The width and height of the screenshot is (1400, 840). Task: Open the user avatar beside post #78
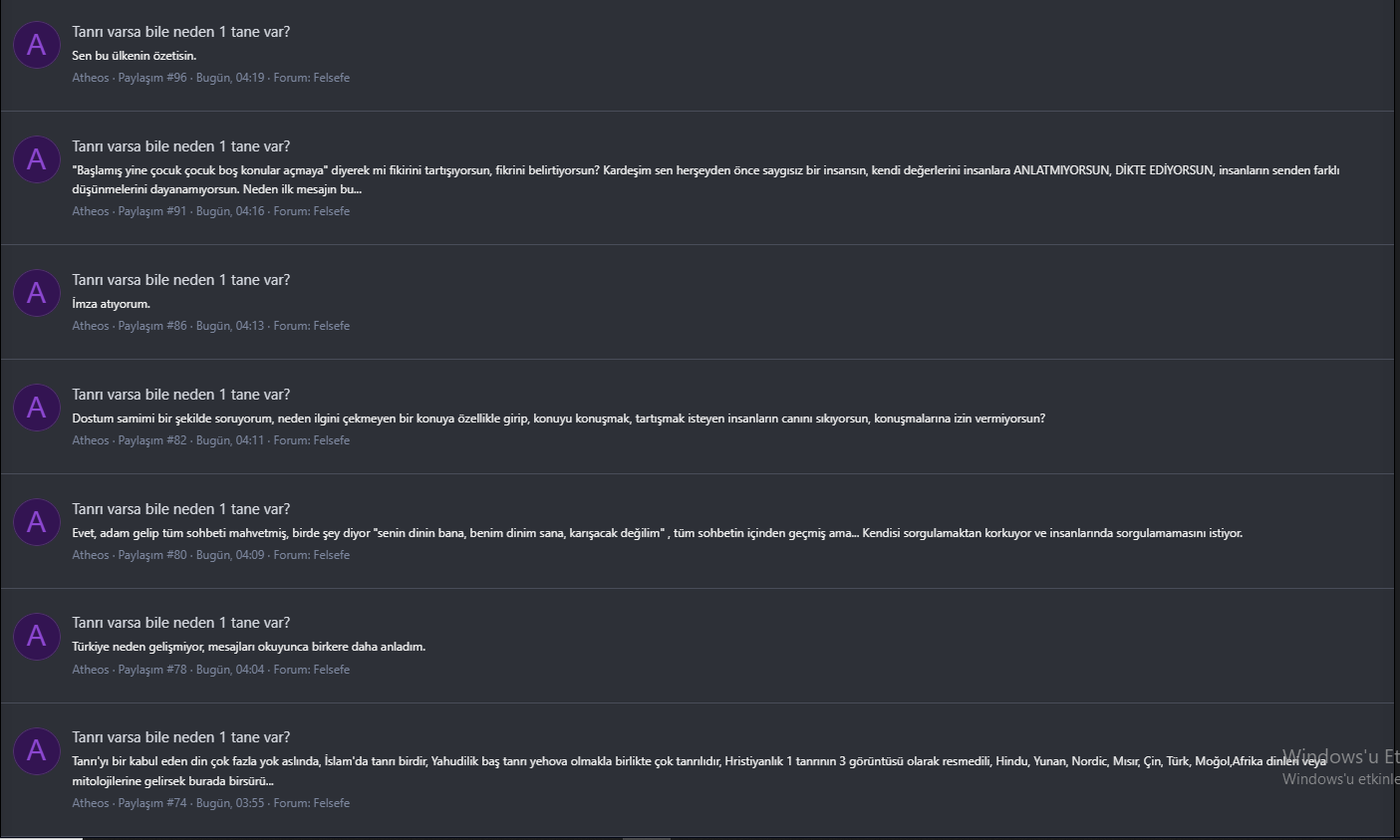(37, 637)
